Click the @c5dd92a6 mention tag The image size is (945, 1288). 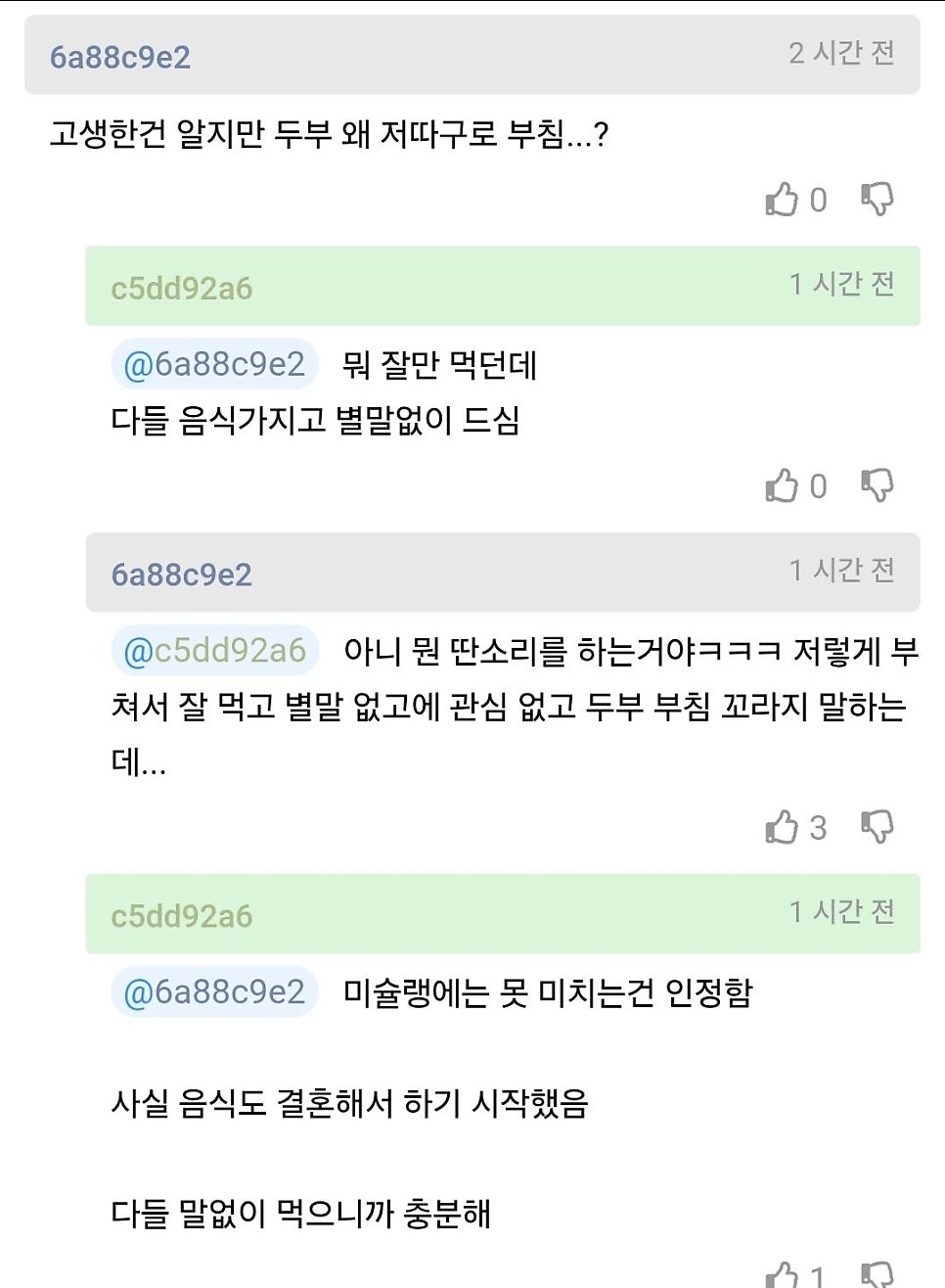coord(214,651)
